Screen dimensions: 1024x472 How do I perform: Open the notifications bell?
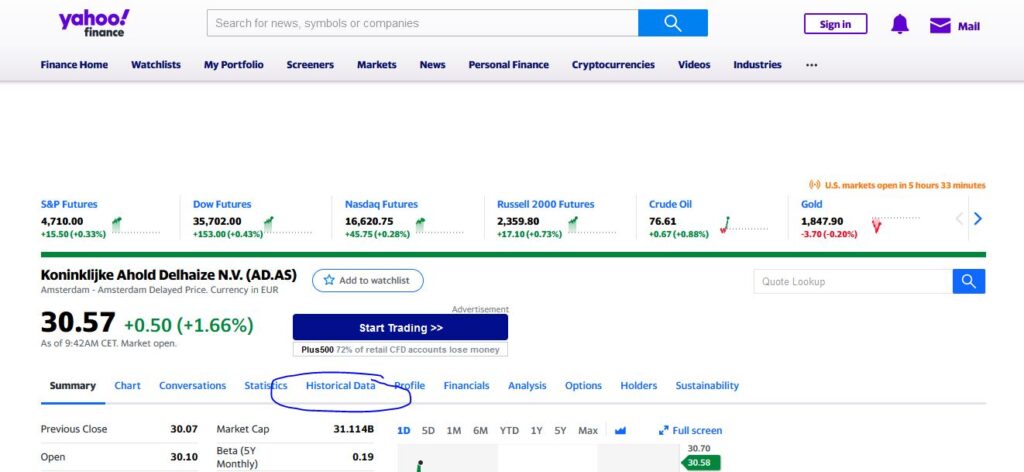tap(900, 24)
